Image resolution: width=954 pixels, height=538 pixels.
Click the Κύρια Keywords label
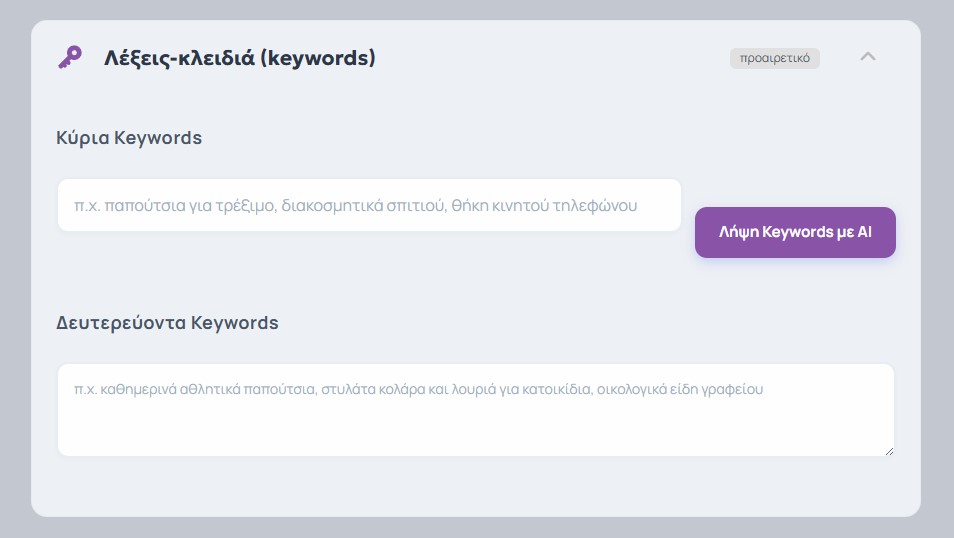(129, 138)
